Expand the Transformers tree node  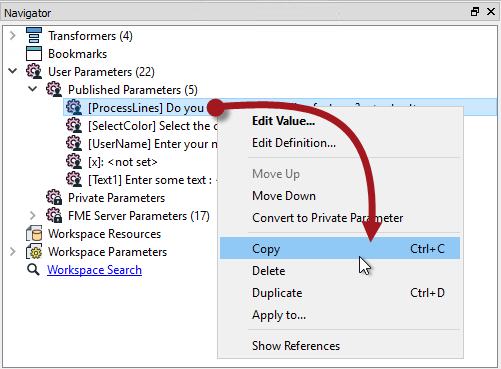(x=13, y=35)
